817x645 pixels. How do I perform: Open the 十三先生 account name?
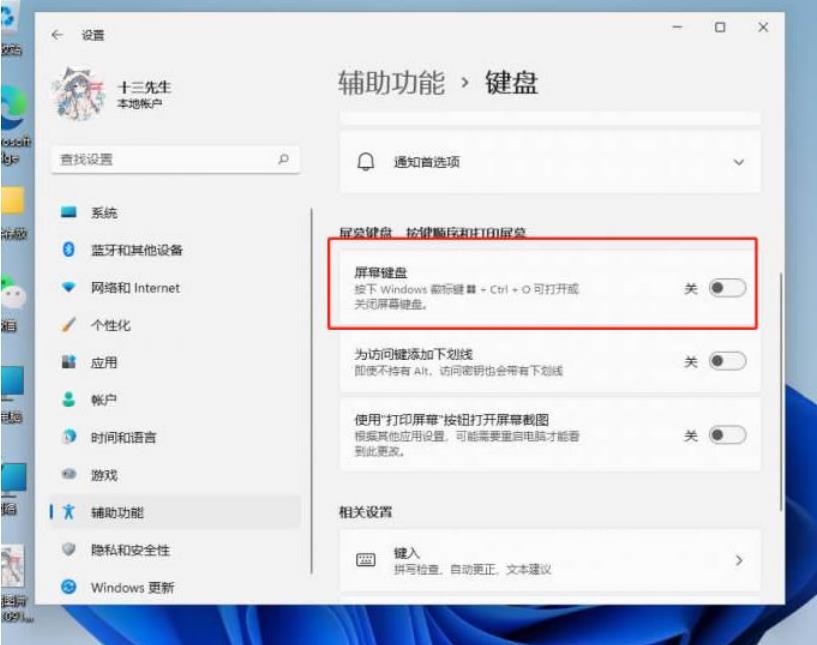(144, 87)
